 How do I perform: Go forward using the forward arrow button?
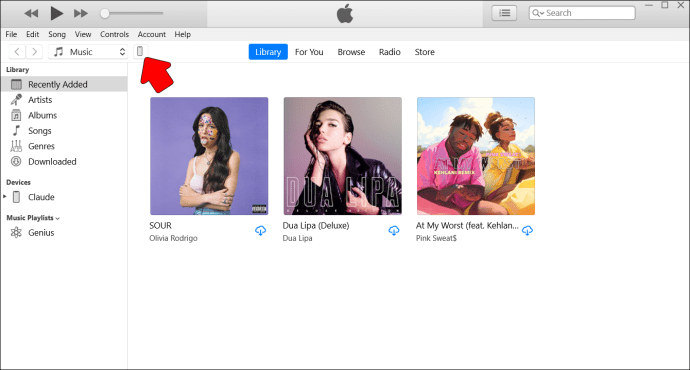pyautogui.click(x=34, y=52)
